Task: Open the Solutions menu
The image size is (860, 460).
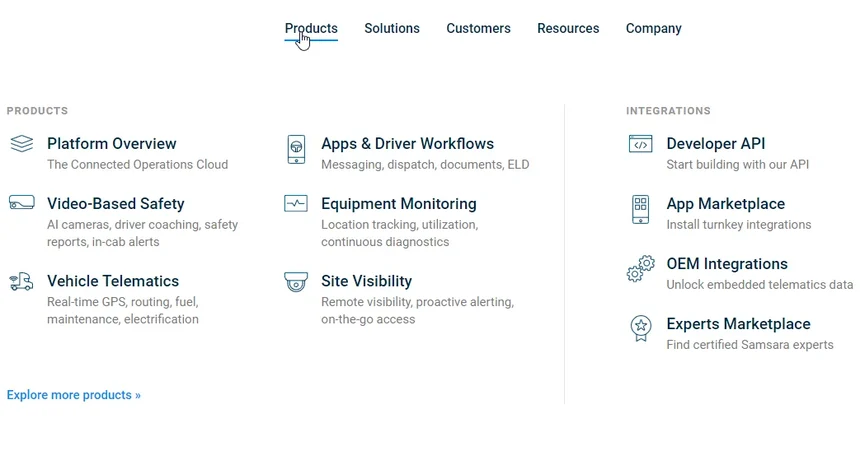Action: (392, 29)
